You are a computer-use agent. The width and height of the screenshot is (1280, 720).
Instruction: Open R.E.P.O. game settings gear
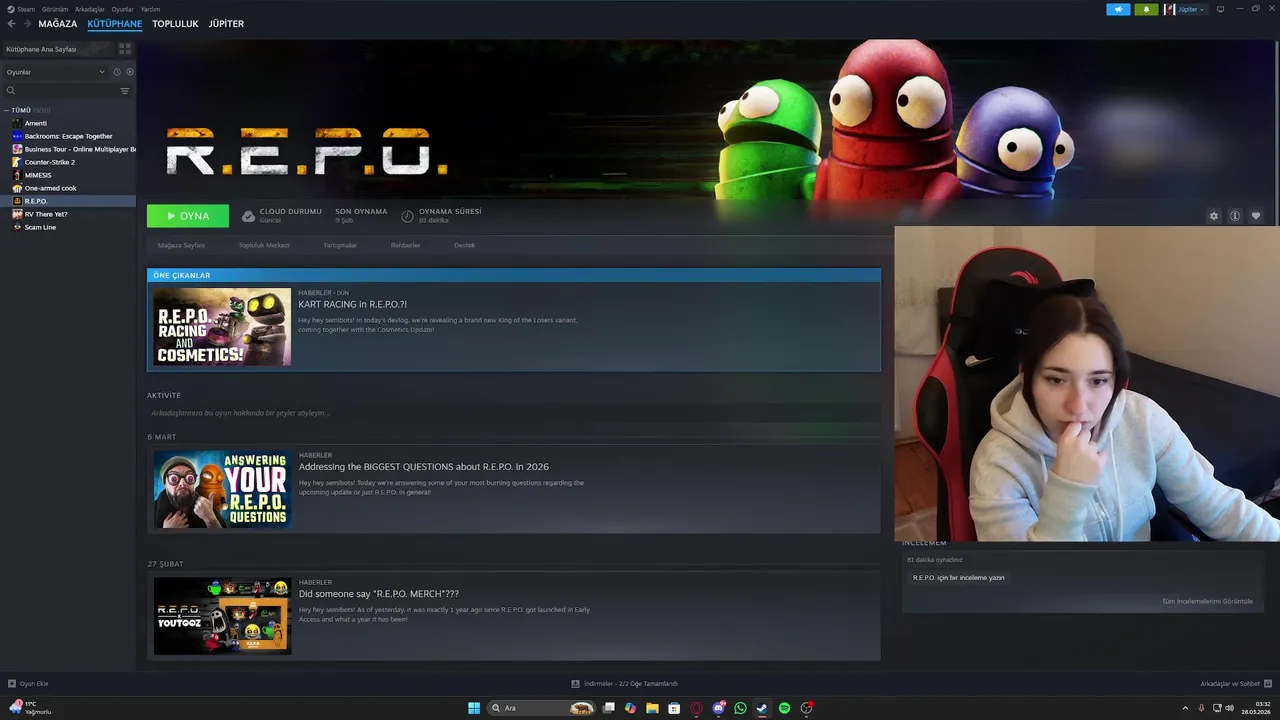coord(1214,216)
